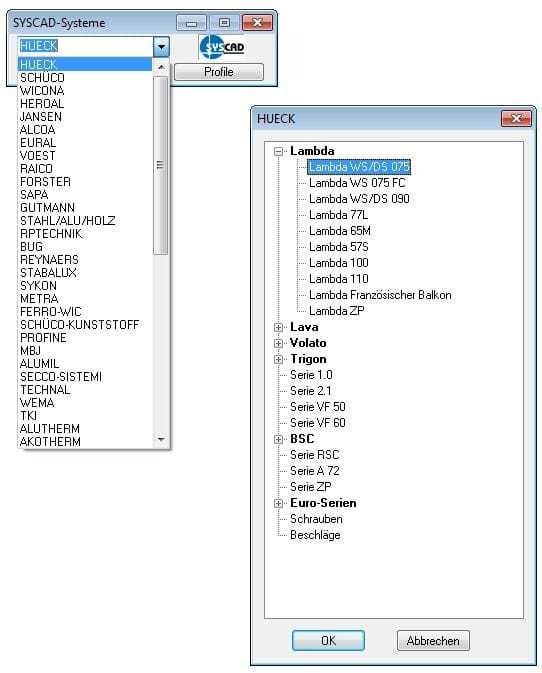
Task: Select VOEST in the dropdown list
Action: pyautogui.click(x=37, y=155)
